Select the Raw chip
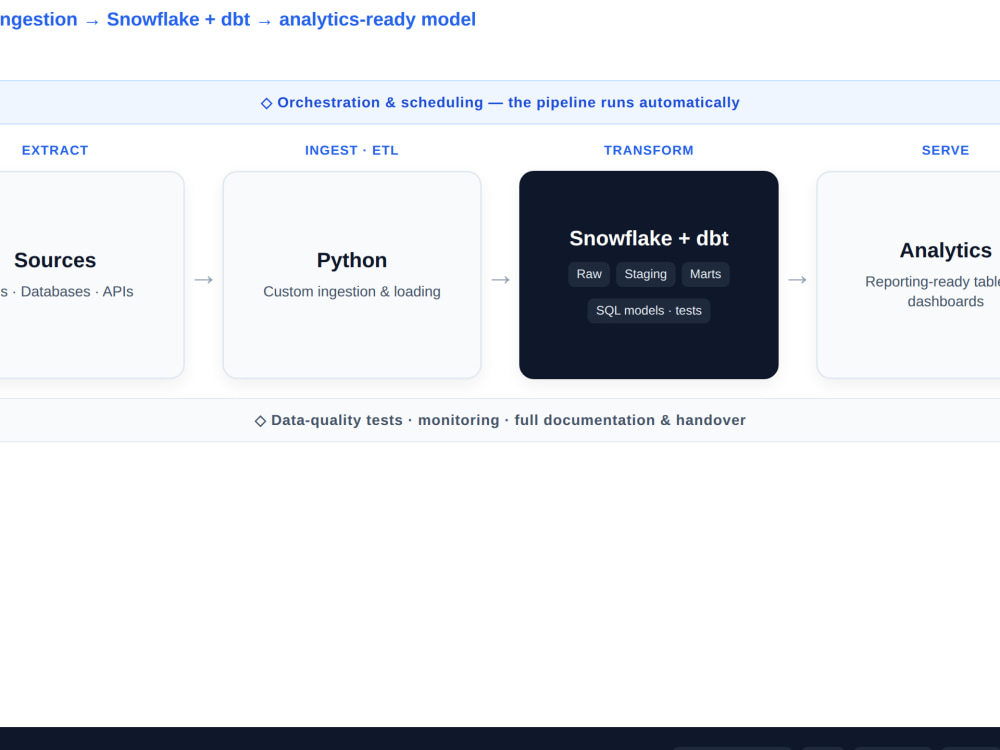Screen dimensions: 1000x750 pos(589,274)
